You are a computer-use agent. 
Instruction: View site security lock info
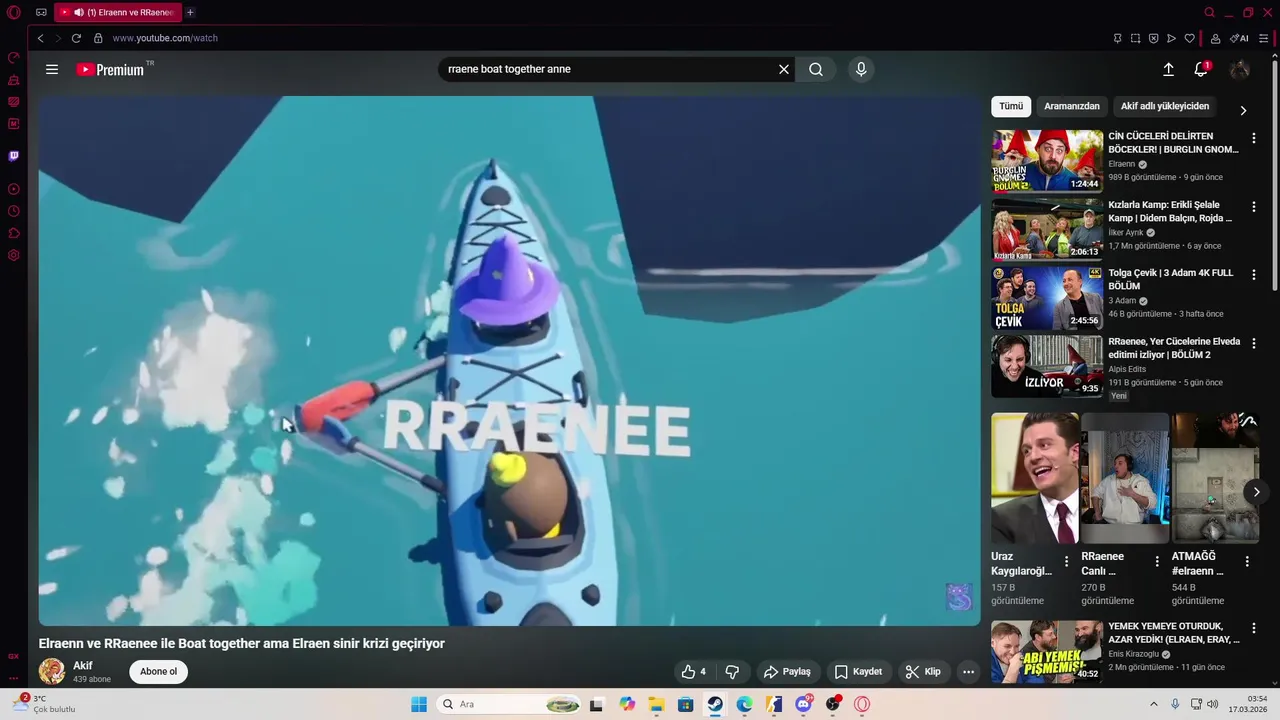[98, 38]
